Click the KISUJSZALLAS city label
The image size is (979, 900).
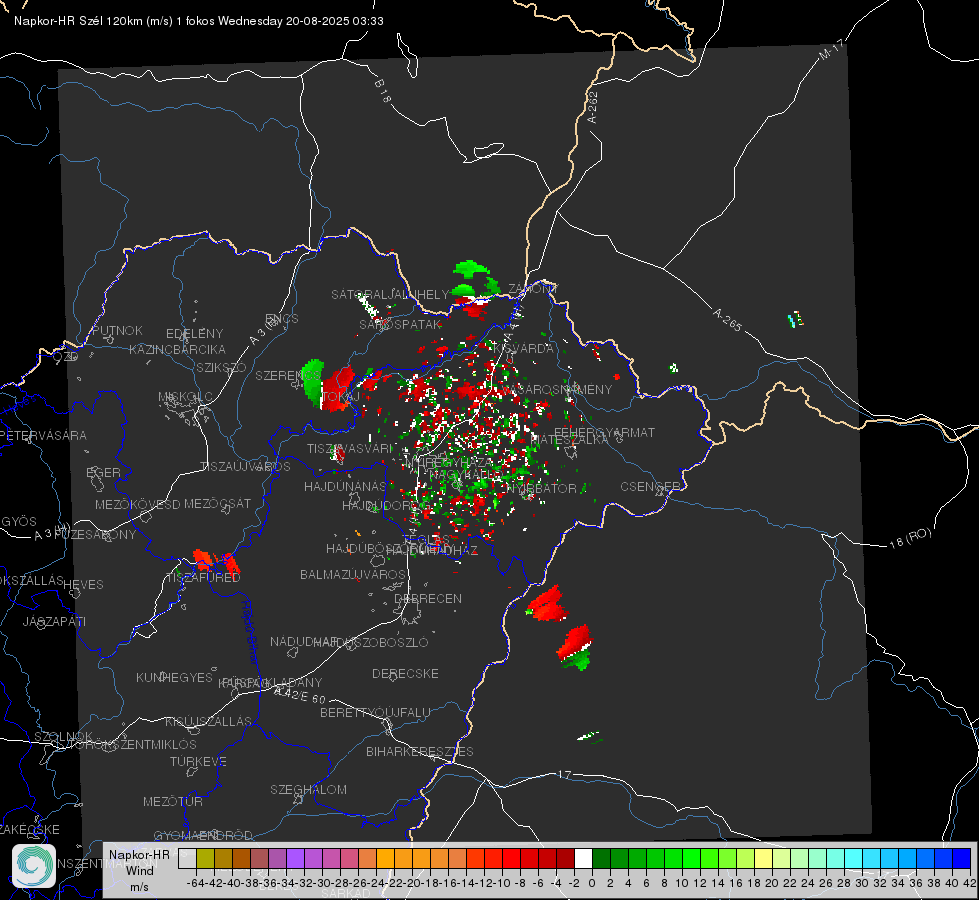208,721
